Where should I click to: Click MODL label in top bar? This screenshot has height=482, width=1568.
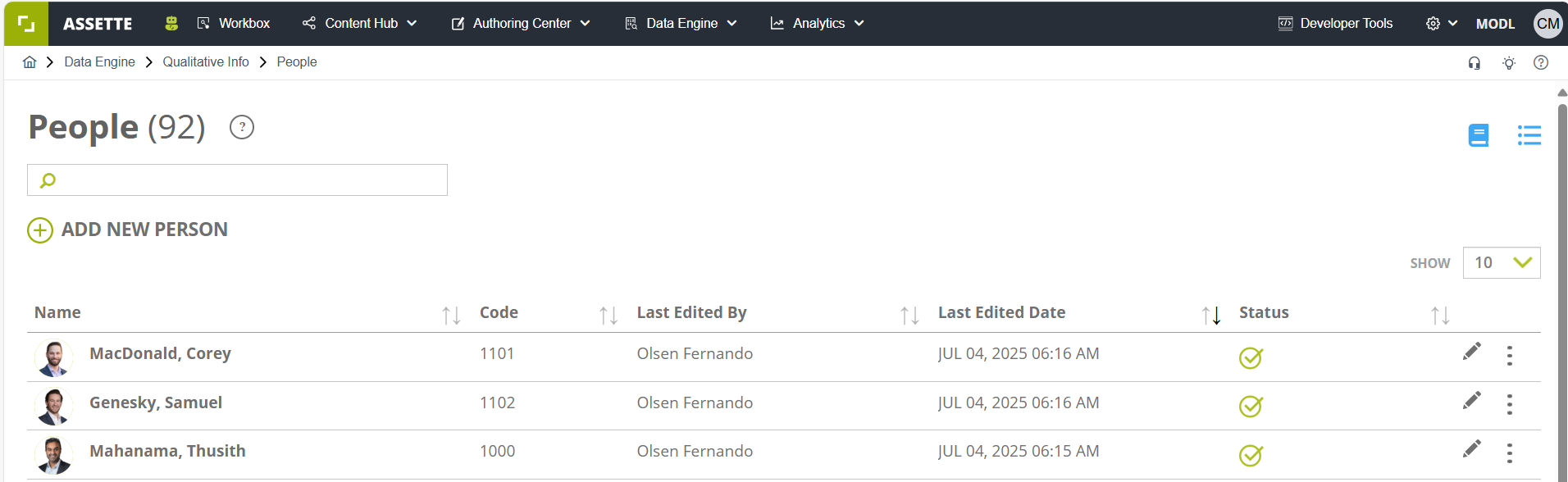click(x=1495, y=24)
